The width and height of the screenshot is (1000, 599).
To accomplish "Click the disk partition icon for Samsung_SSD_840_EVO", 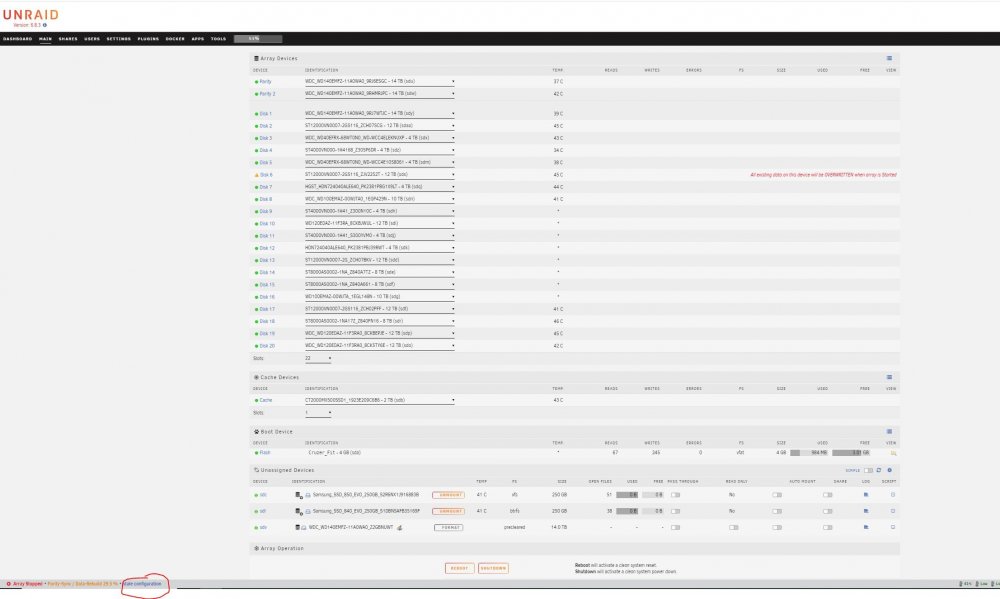I will (x=298, y=512).
